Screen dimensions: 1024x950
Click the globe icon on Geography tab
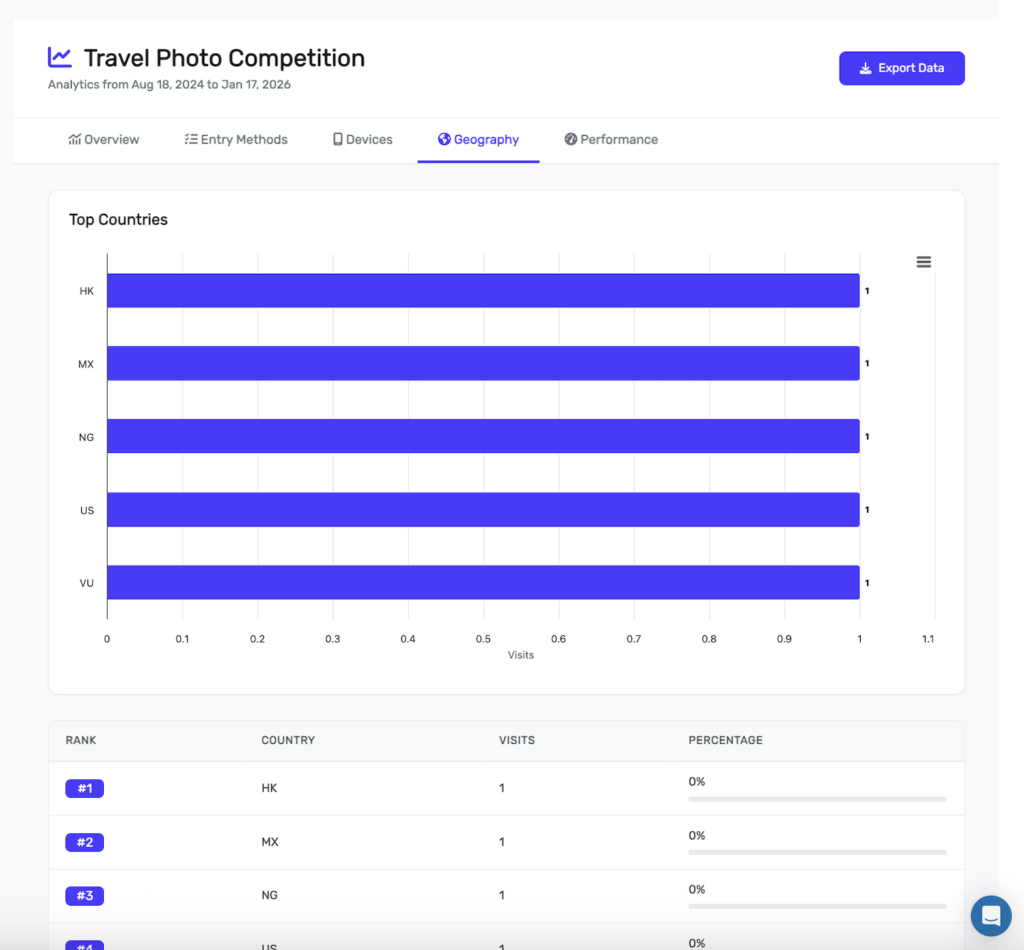click(x=444, y=139)
